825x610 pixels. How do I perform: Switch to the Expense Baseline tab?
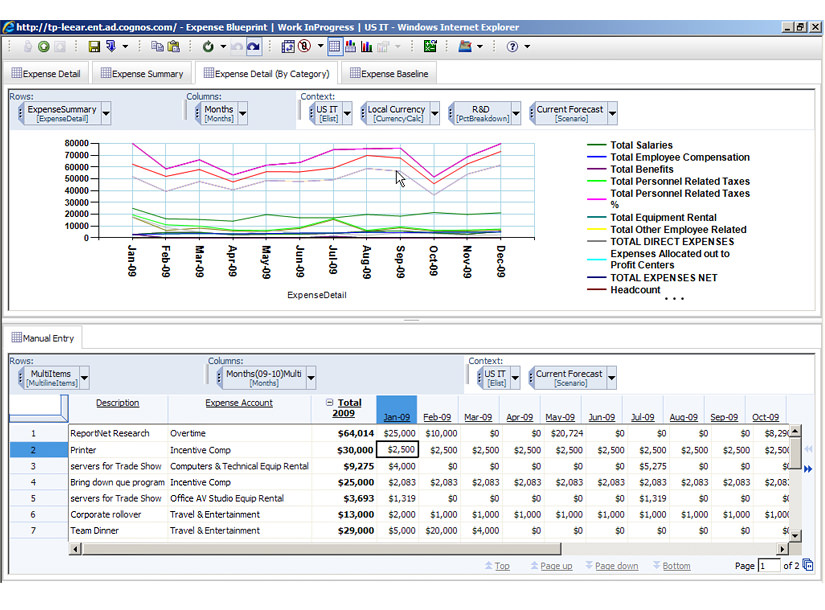[x=389, y=74]
